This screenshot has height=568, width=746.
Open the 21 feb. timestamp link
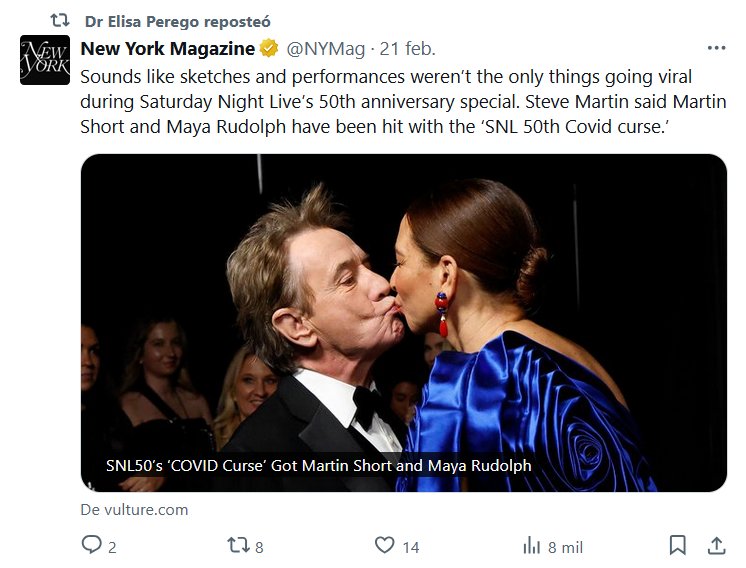407,49
